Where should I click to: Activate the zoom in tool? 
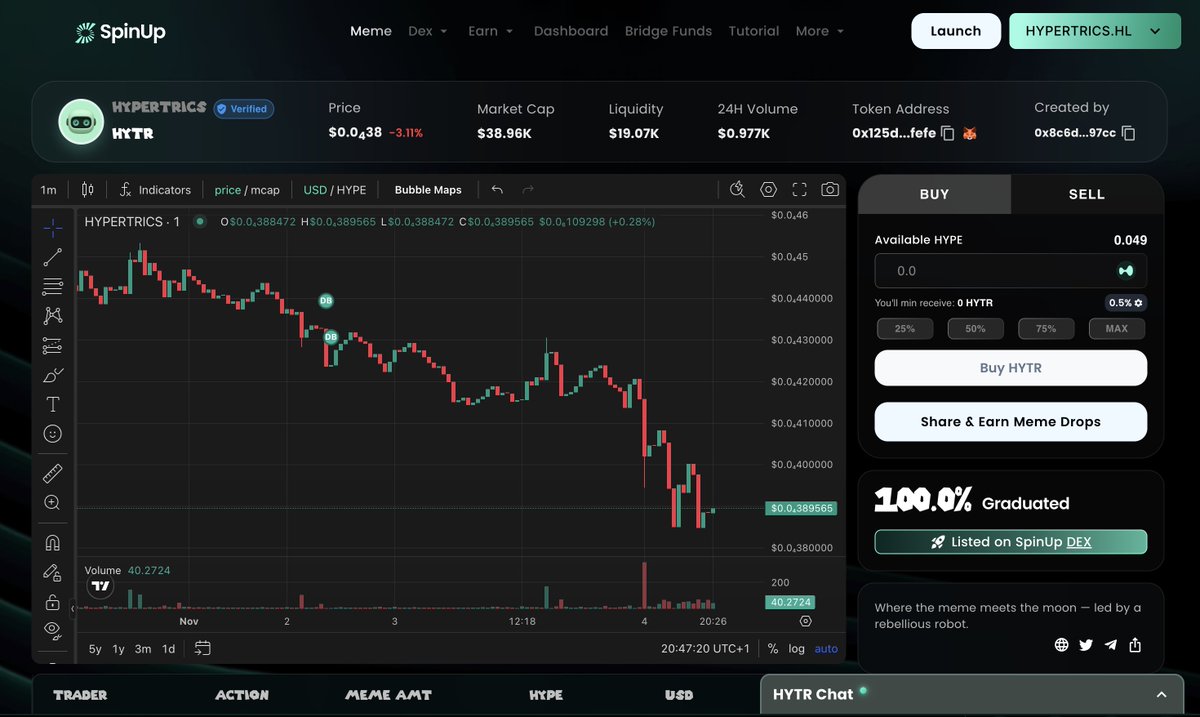[53, 503]
